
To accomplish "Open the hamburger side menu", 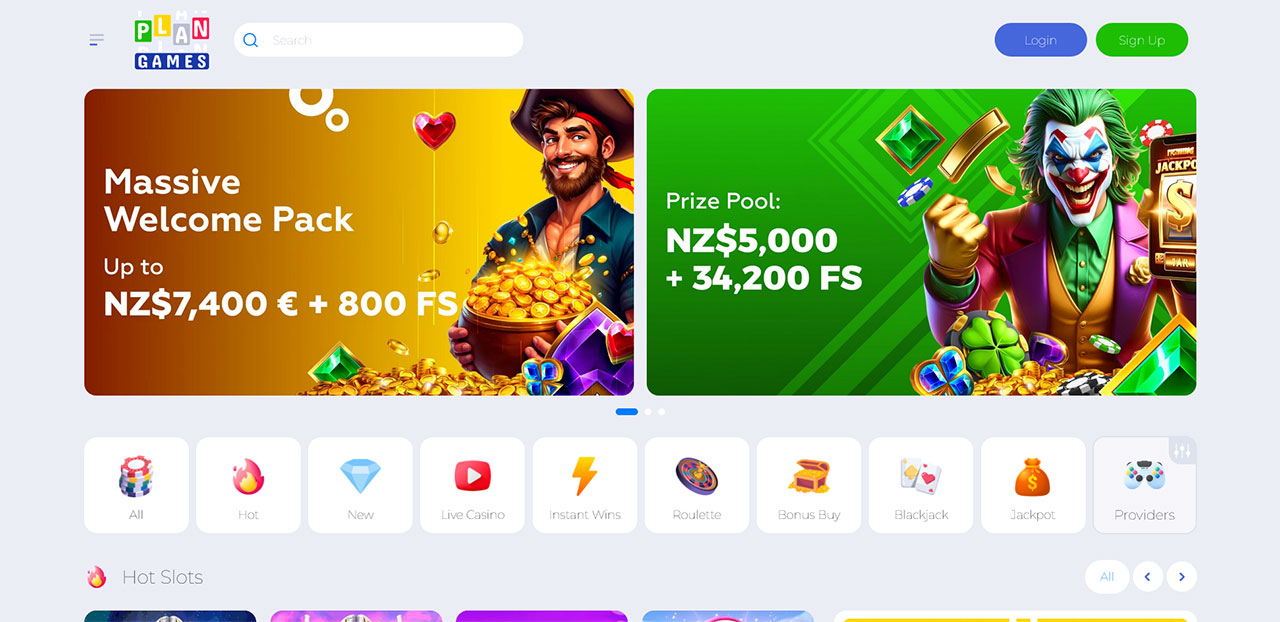I will click(96, 40).
